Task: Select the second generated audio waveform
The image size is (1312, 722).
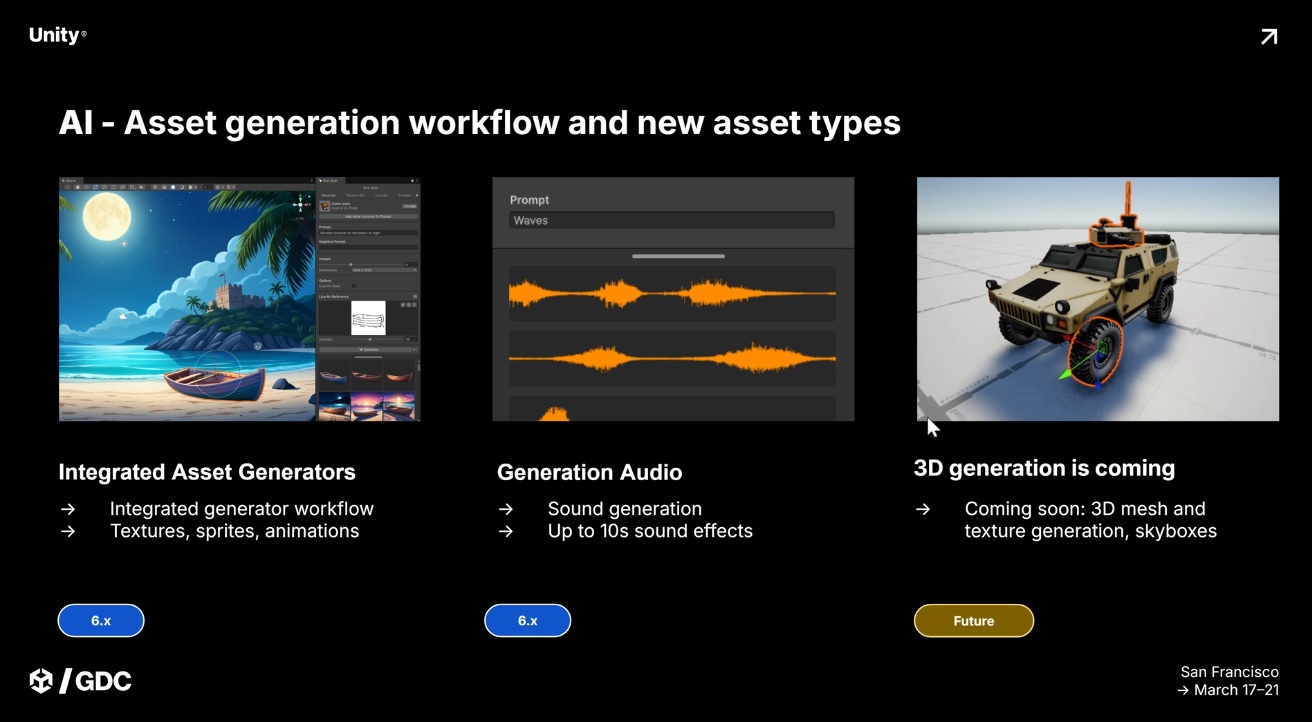Action: click(672, 358)
